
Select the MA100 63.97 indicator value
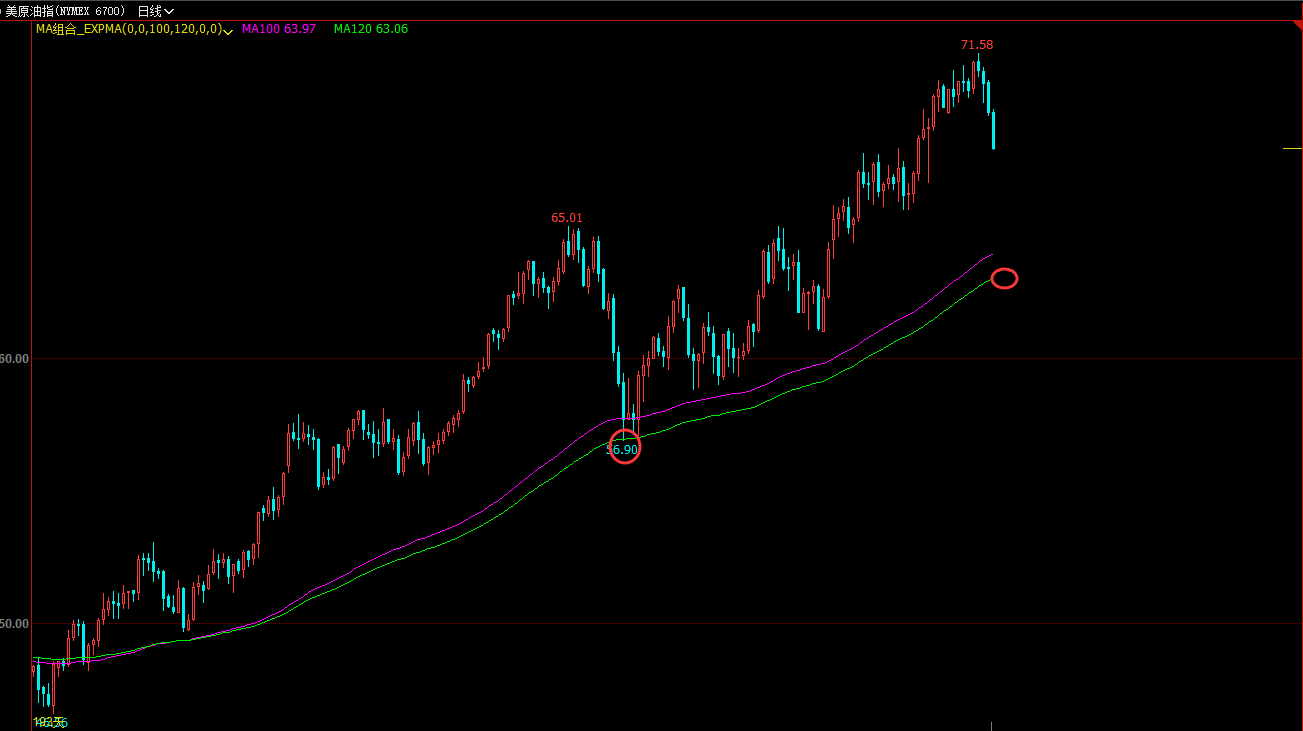point(279,29)
